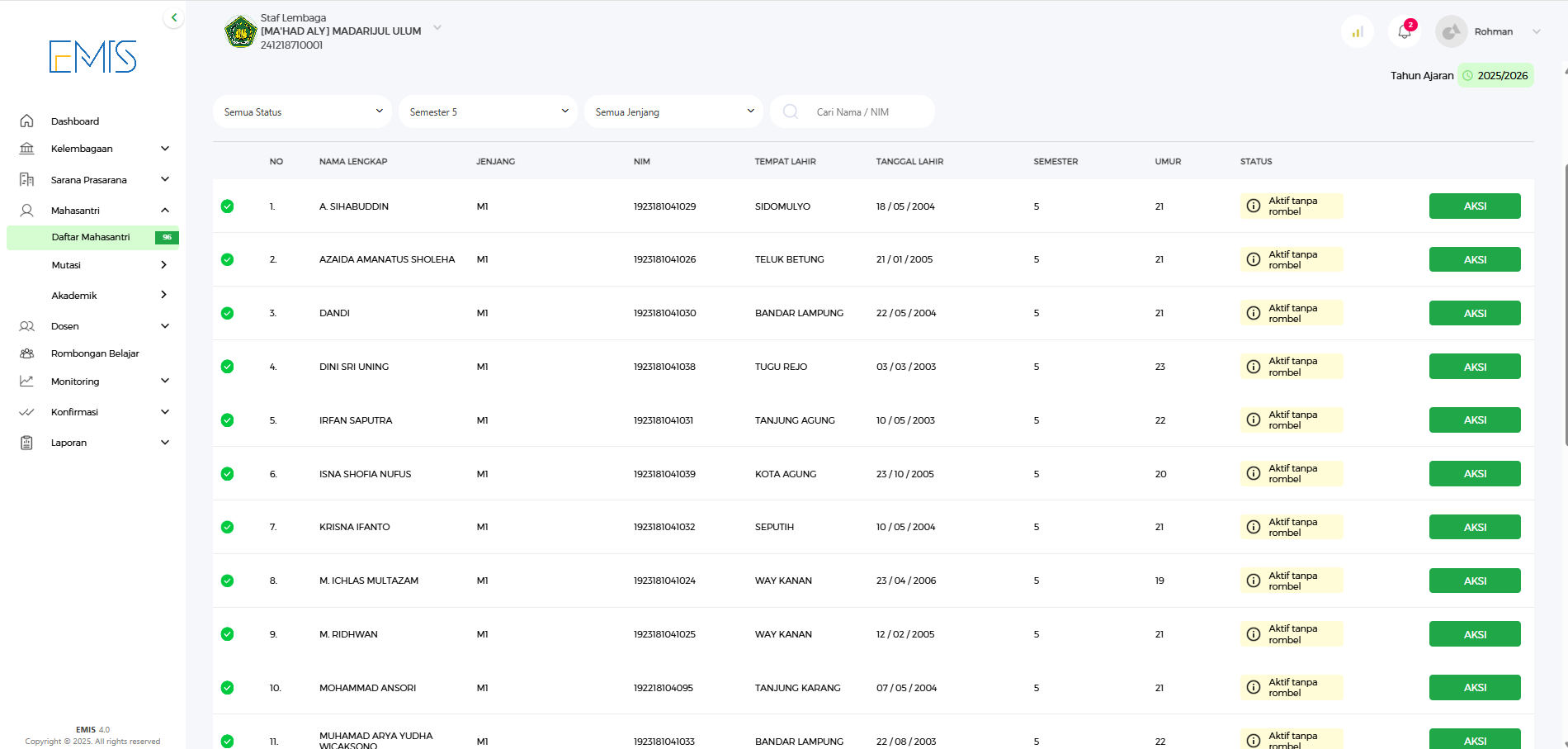Toggle the green check for M. RIDHWAN
The height and width of the screenshot is (749, 1568).
coord(227,634)
